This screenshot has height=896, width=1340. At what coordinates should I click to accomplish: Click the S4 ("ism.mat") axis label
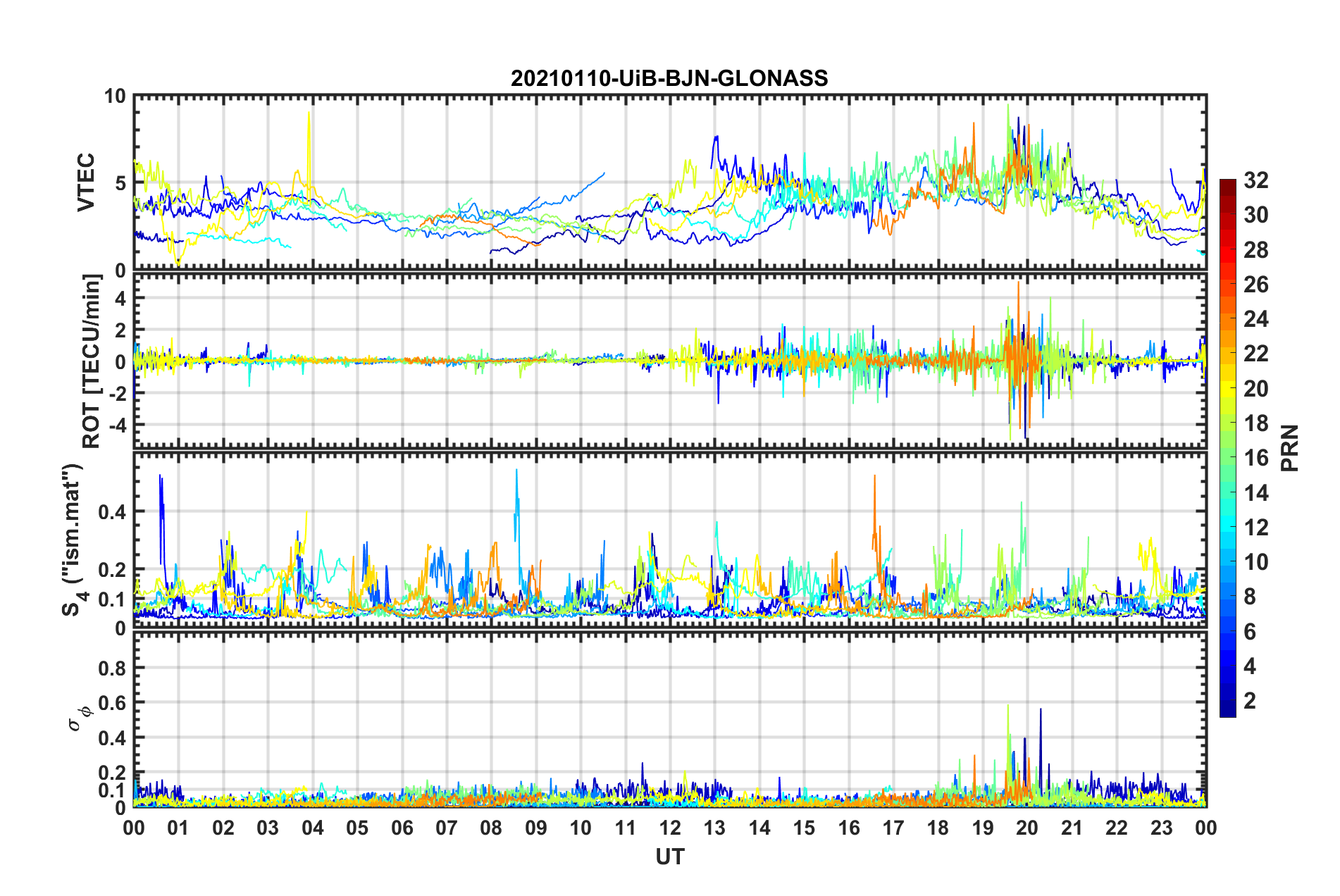73,539
